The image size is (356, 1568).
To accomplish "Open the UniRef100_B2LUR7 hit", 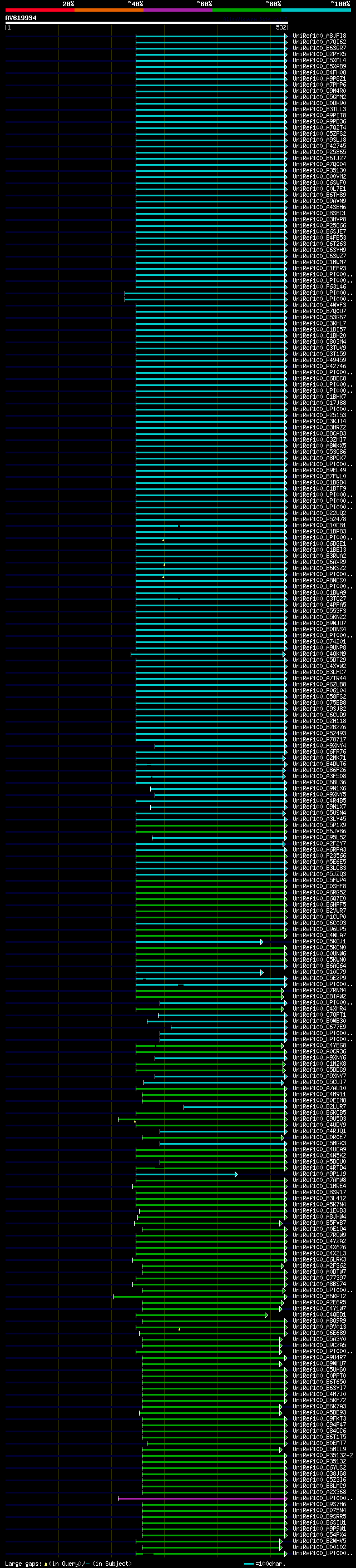I will (x=319, y=1106).
